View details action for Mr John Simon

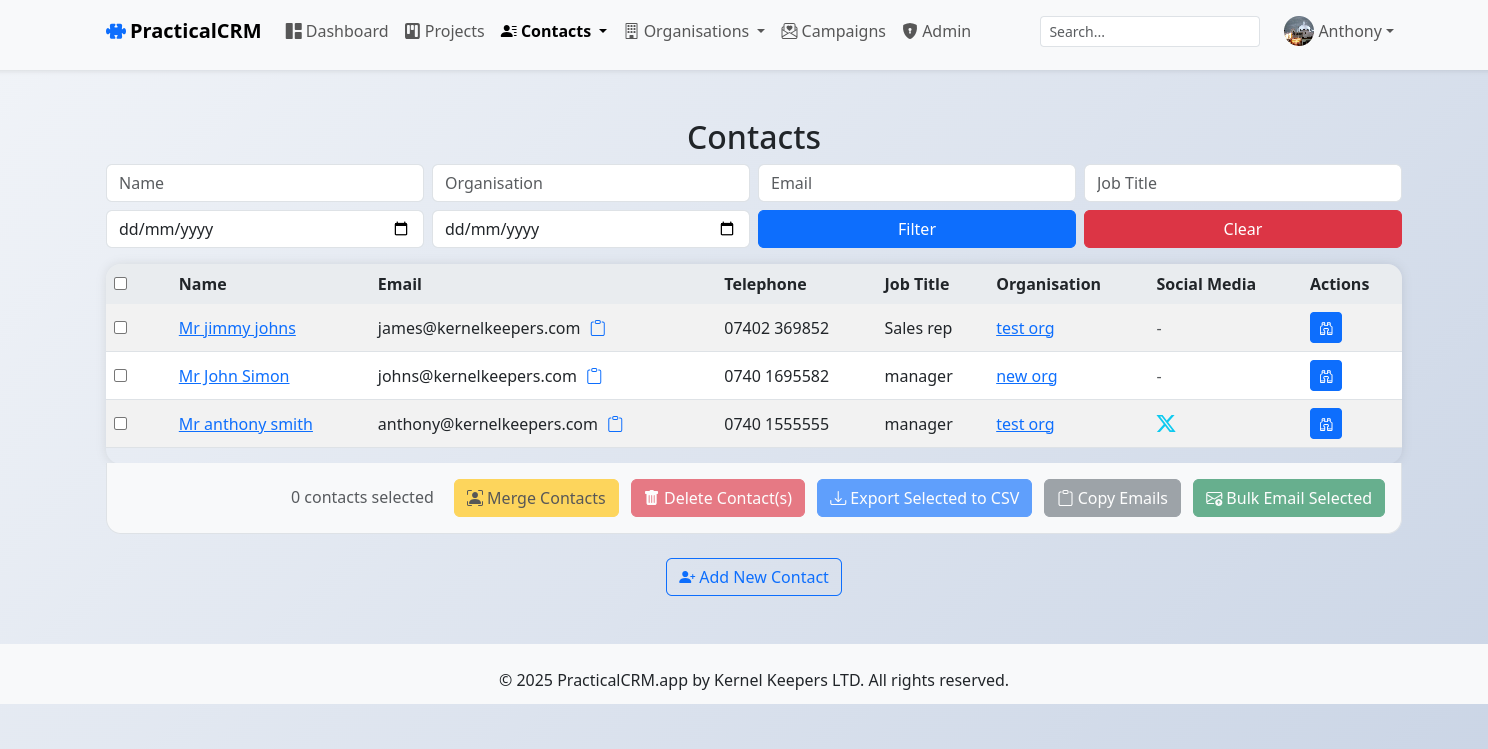(1326, 376)
